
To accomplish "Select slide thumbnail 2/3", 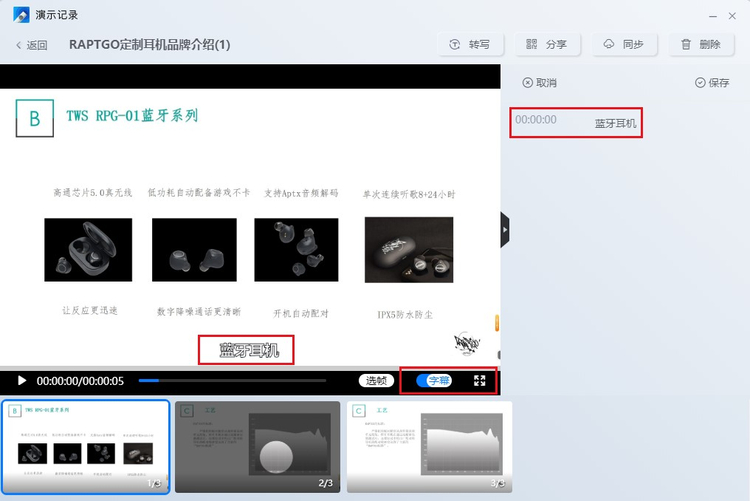I will pos(258,446).
